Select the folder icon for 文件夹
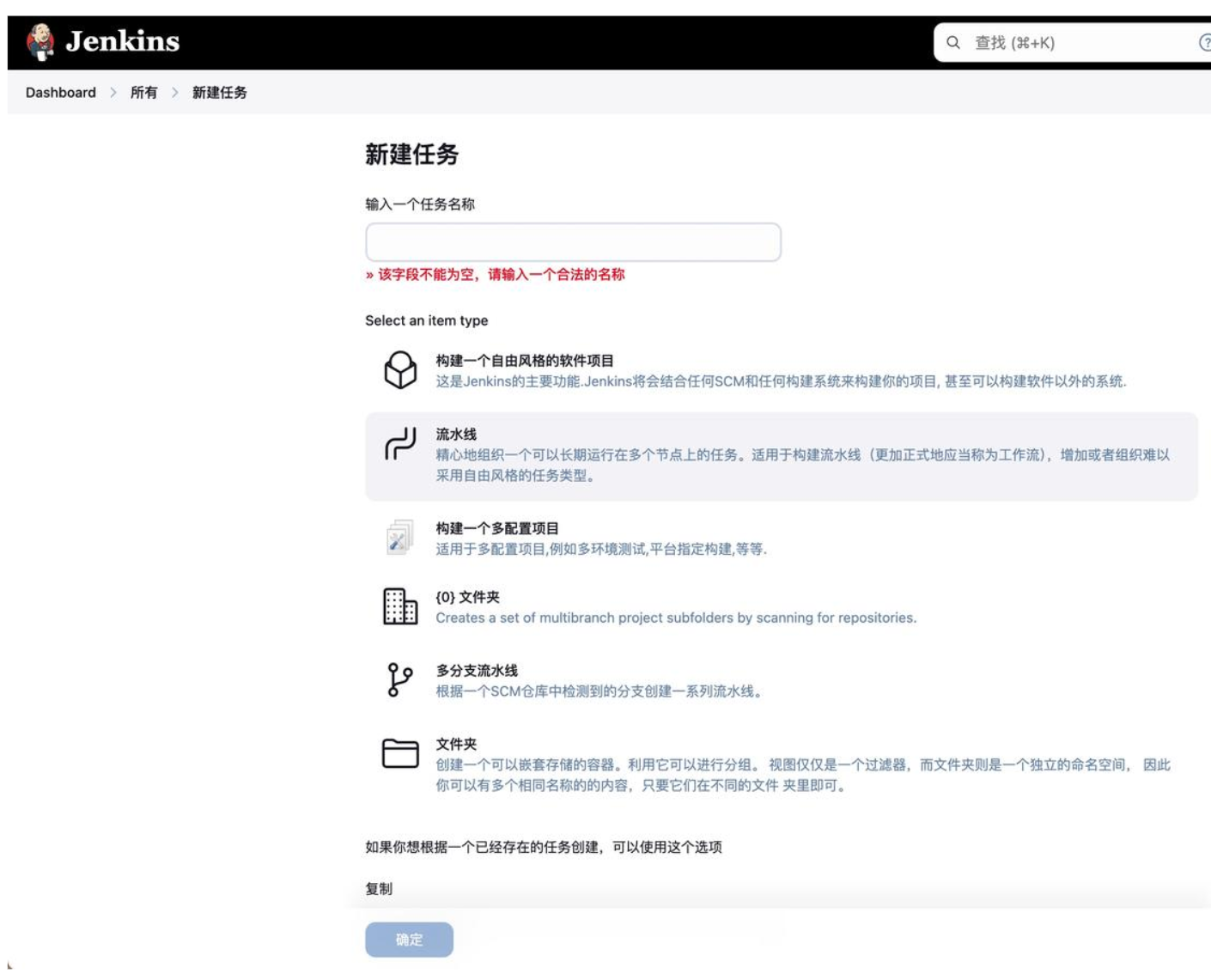This screenshot has height=980, width=1211. [400, 753]
